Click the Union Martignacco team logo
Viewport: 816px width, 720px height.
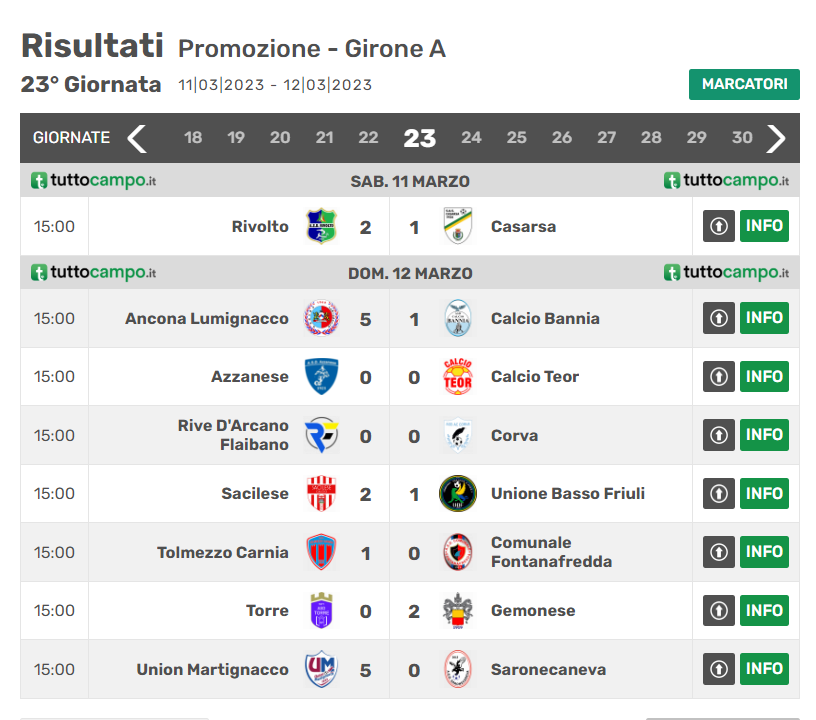pos(321,670)
